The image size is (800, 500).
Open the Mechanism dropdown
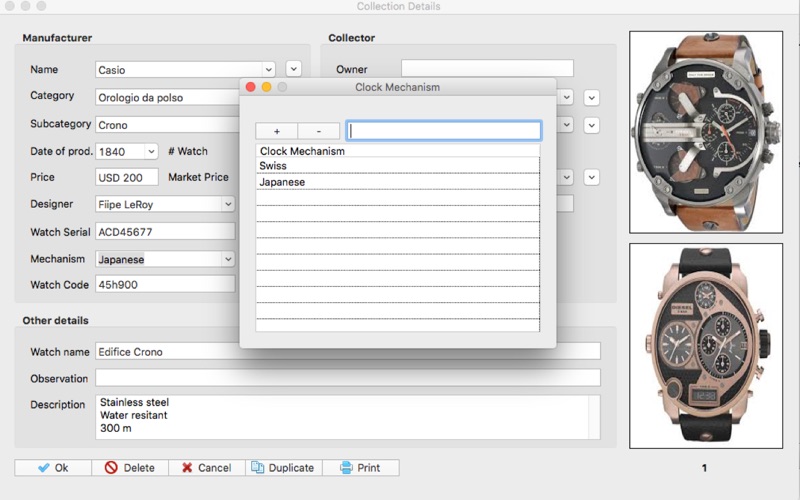point(228,259)
